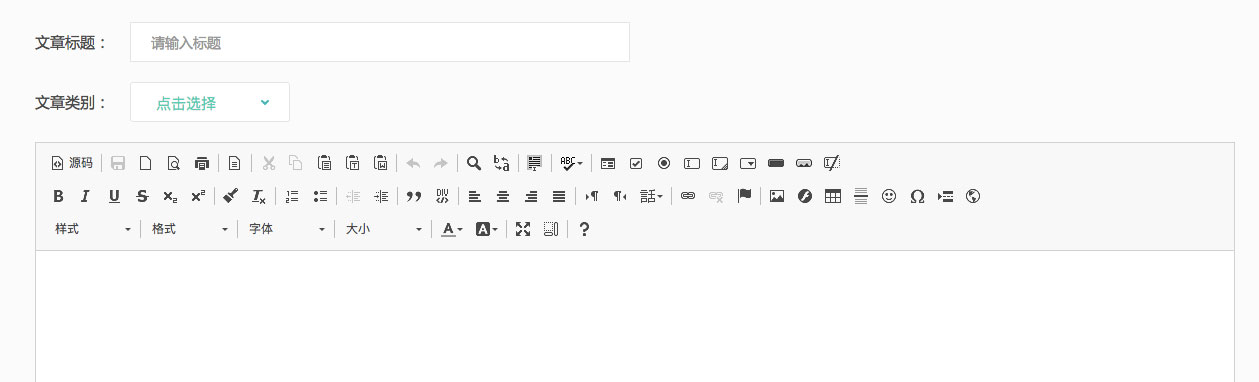
Task: Toggle Italic formatting
Action: 86,196
